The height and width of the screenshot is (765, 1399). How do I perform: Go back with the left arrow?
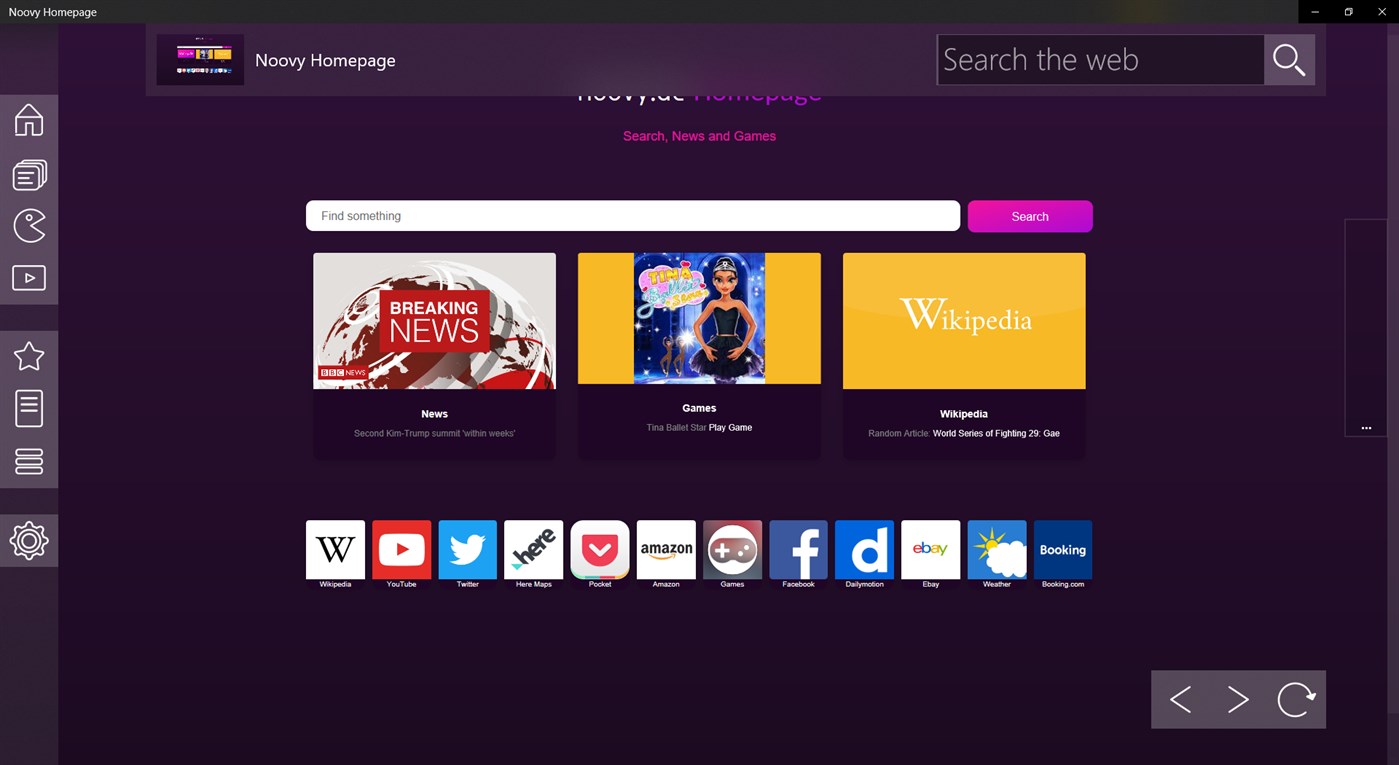click(1180, 699)
